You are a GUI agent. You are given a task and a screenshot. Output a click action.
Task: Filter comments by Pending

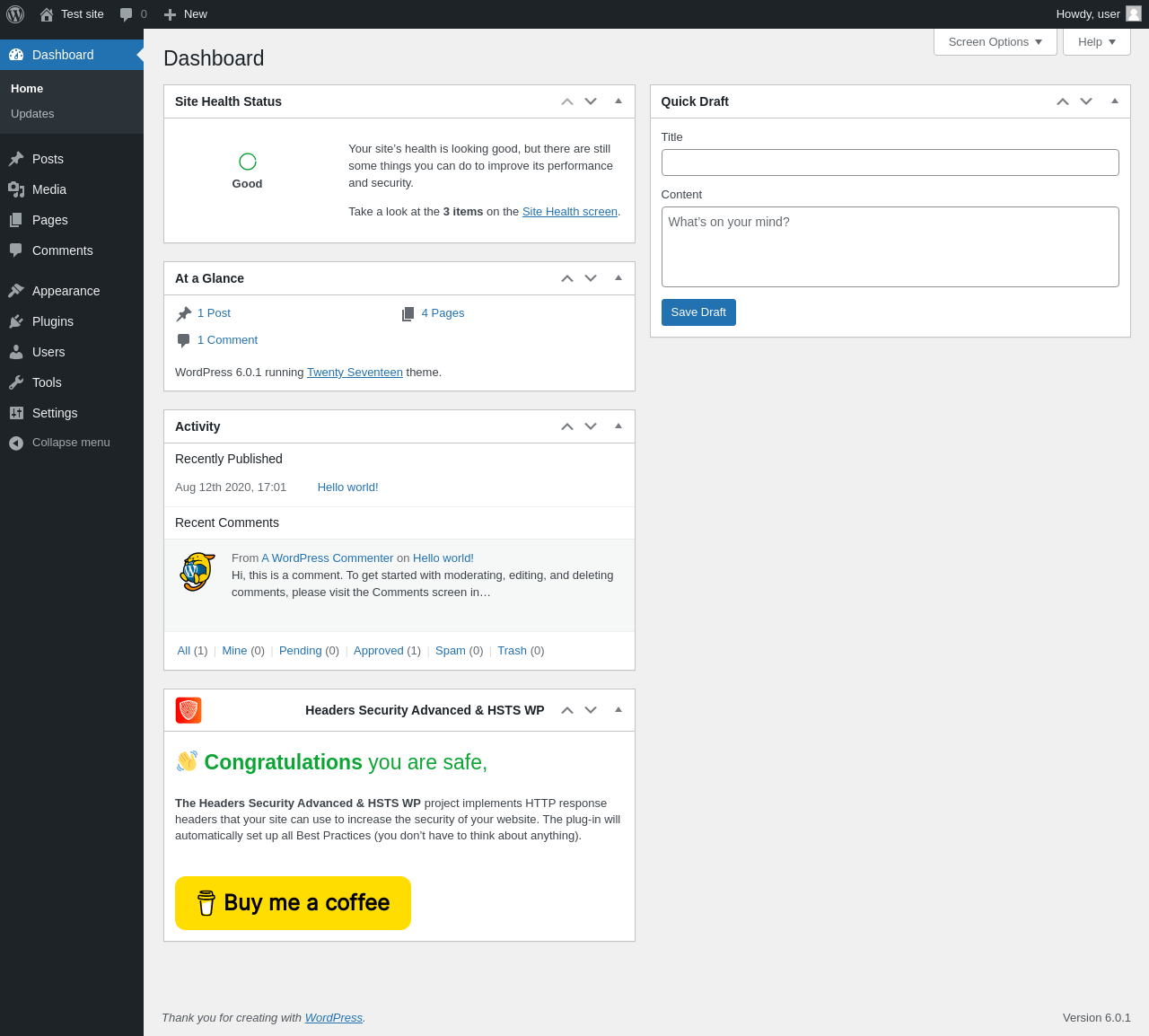[x=301, y=651]
